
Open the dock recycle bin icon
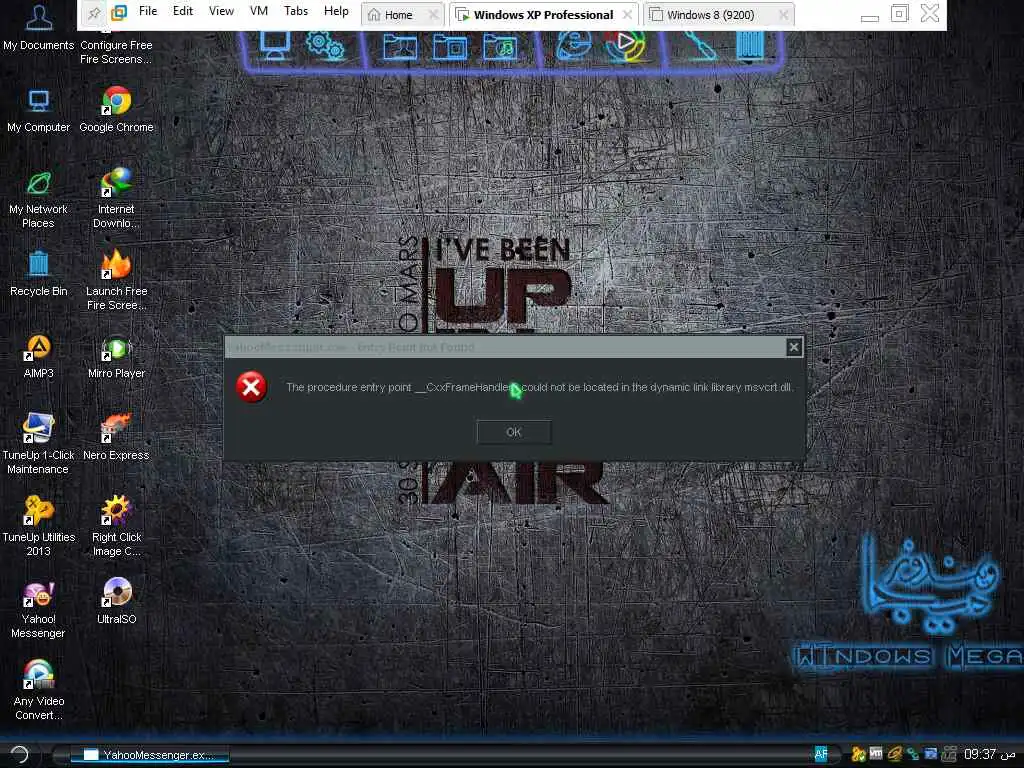[x=750, y=46]
